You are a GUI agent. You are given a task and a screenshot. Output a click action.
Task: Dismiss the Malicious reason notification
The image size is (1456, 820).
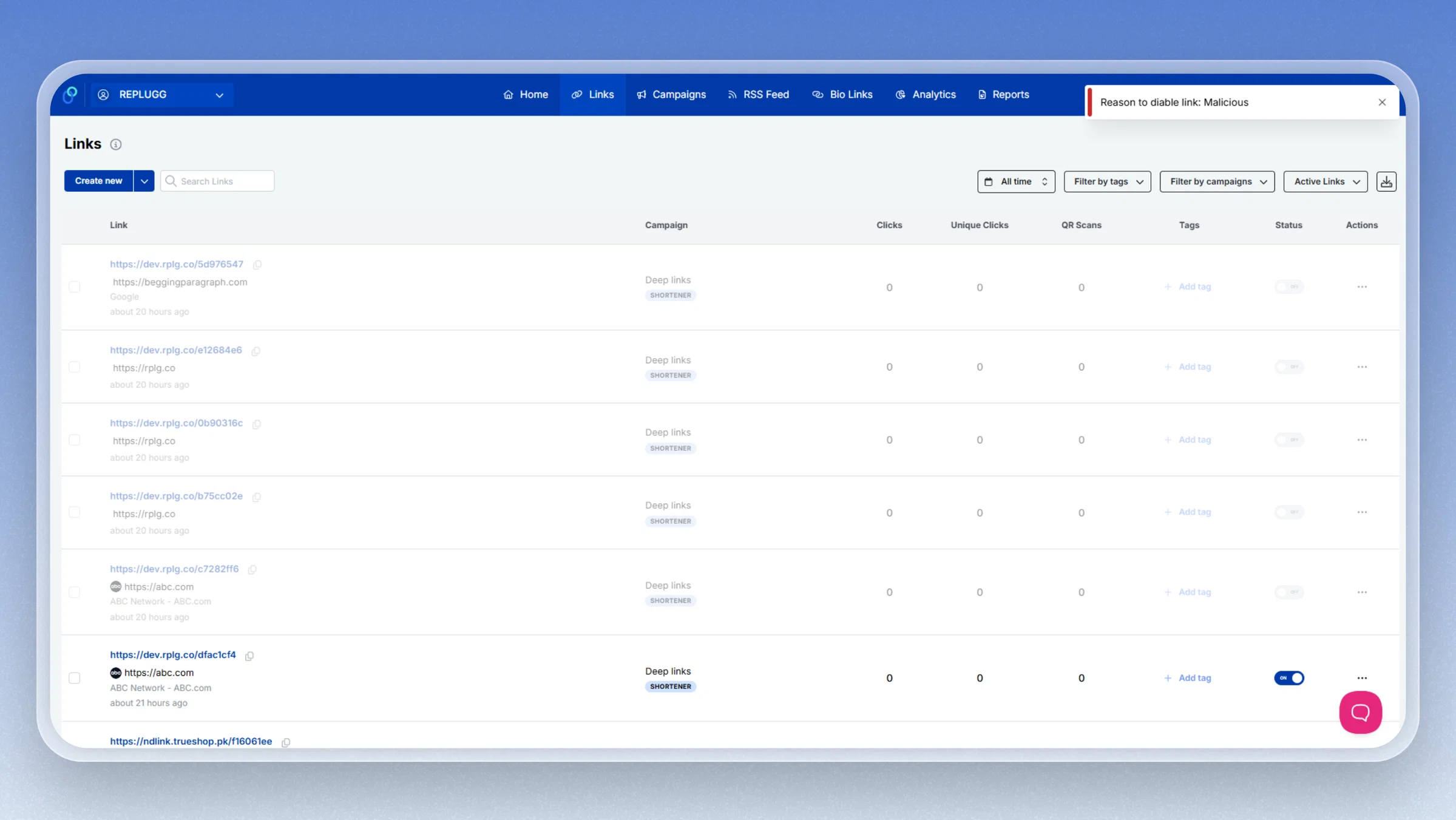[1382, 102]
